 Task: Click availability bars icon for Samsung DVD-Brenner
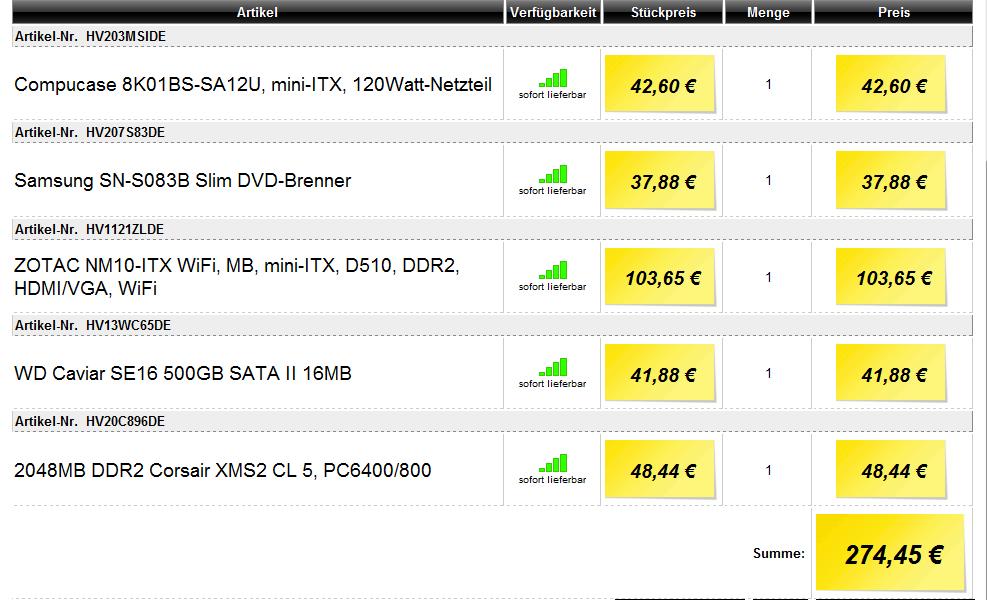coord(553,174)
